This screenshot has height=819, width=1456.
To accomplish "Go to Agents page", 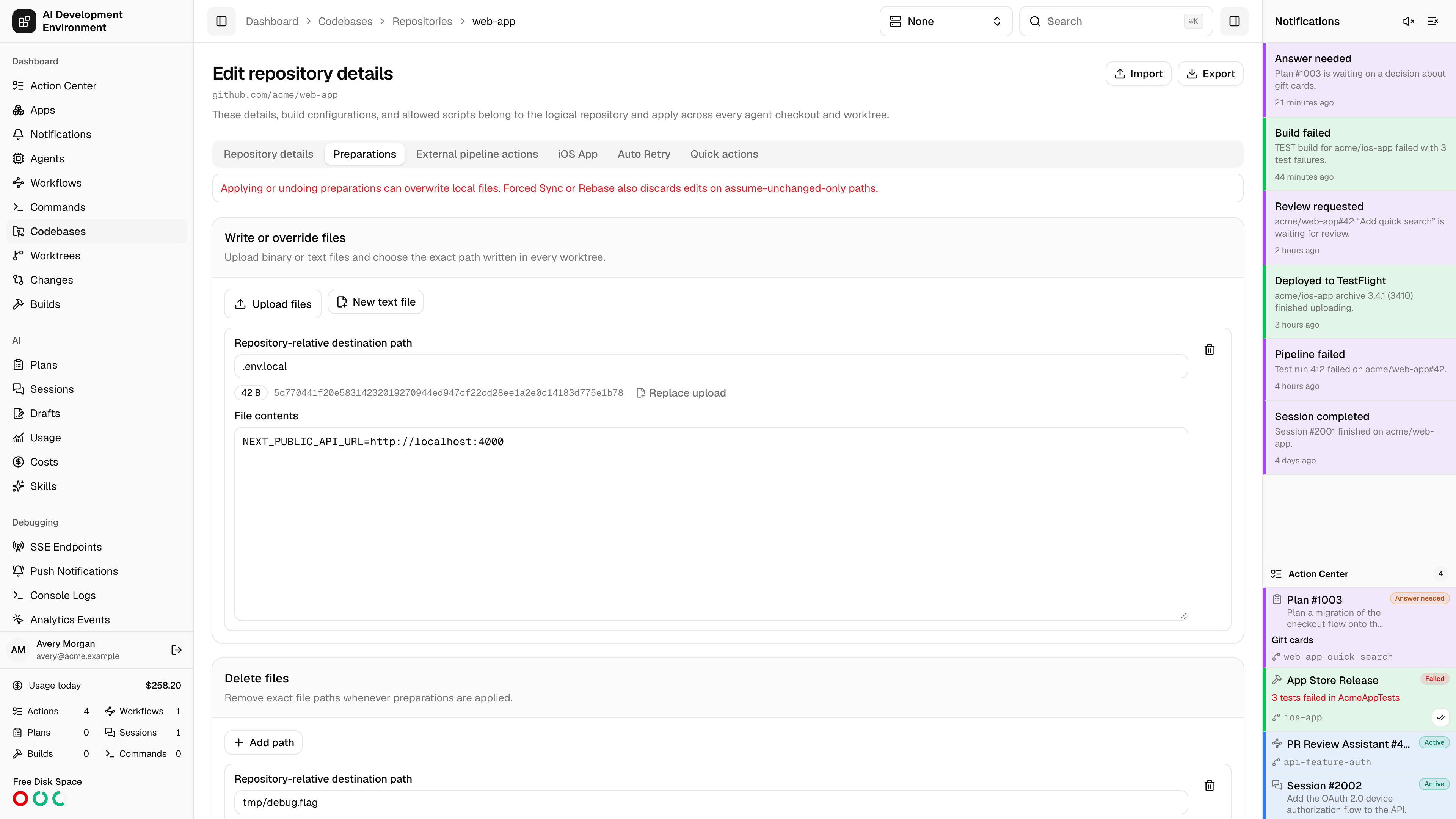I will 97,159.
